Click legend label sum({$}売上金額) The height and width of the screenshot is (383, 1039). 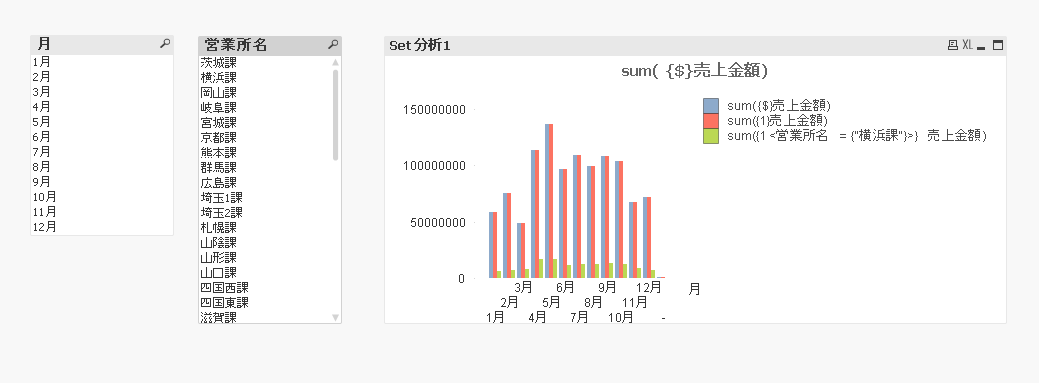779,105
